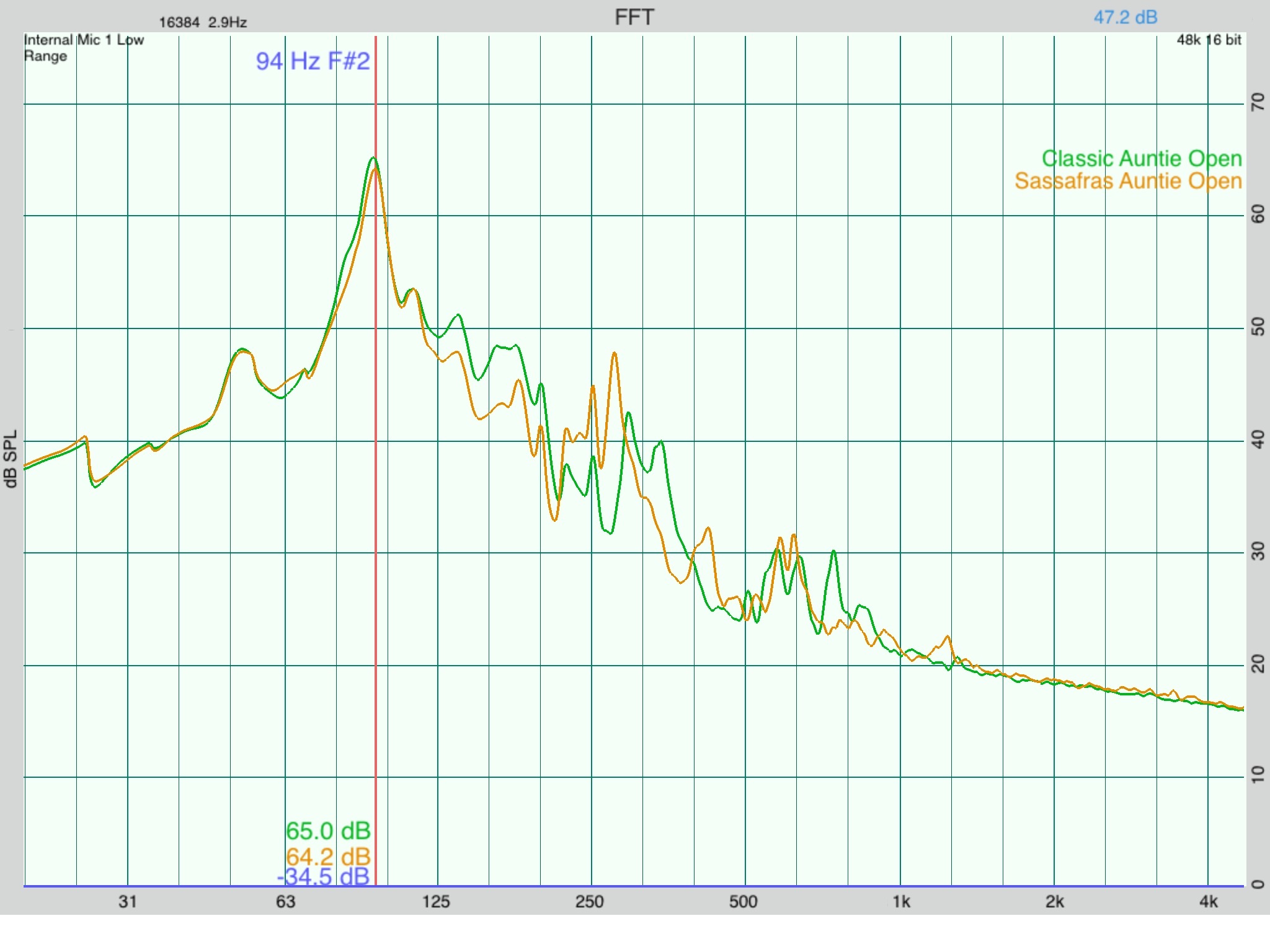Click the 70 dB scale label
This screenshot has height=952, width=1270.
tap(1258, 102)
